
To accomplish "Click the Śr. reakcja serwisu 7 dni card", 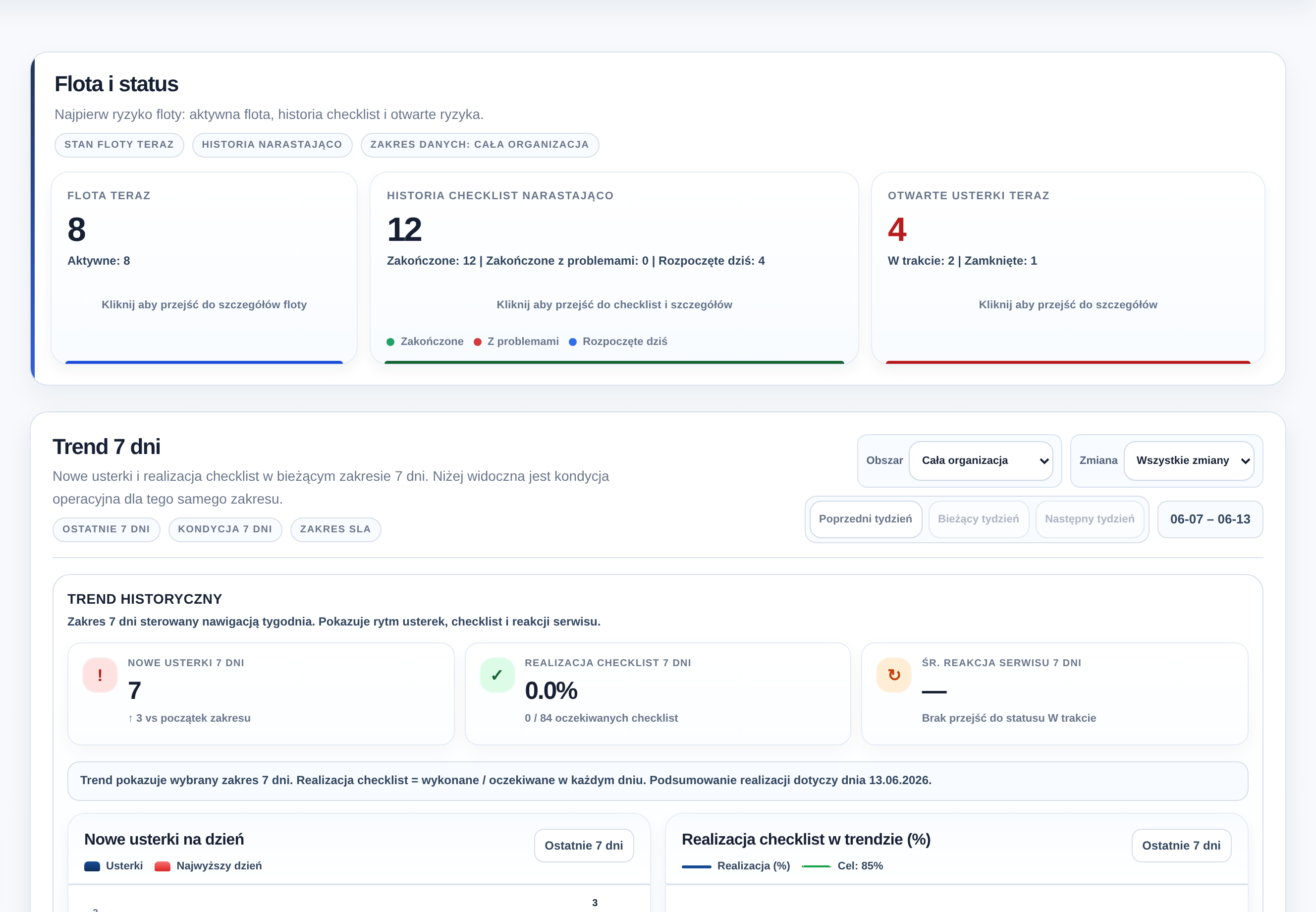I will point(1054,694).
